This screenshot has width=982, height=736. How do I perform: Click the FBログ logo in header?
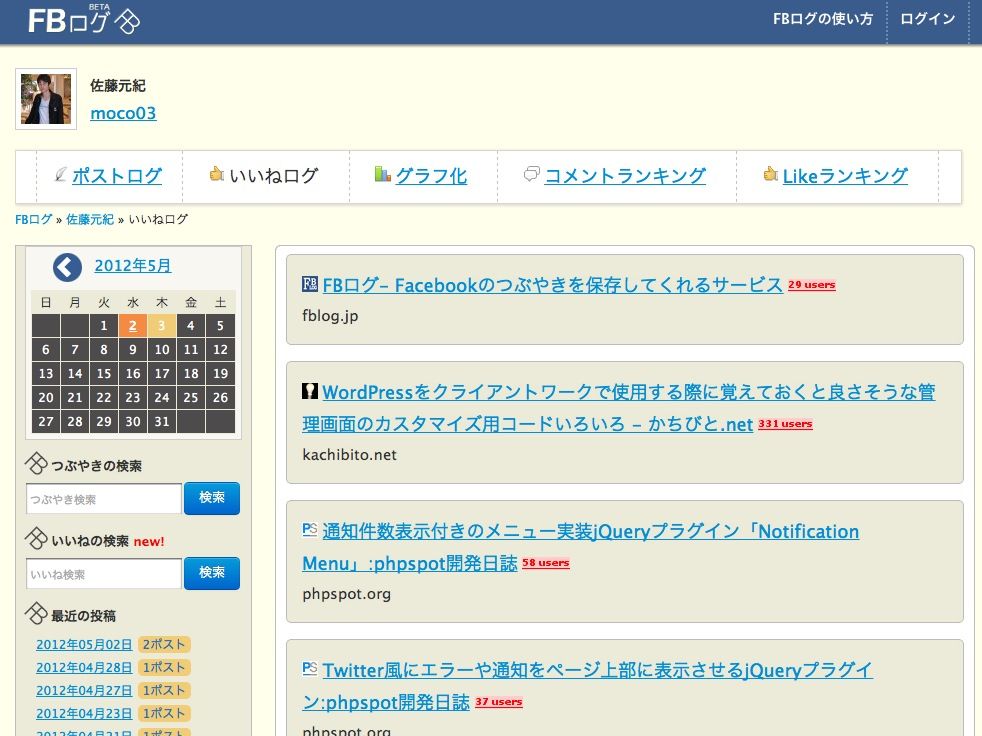(84, 20)
